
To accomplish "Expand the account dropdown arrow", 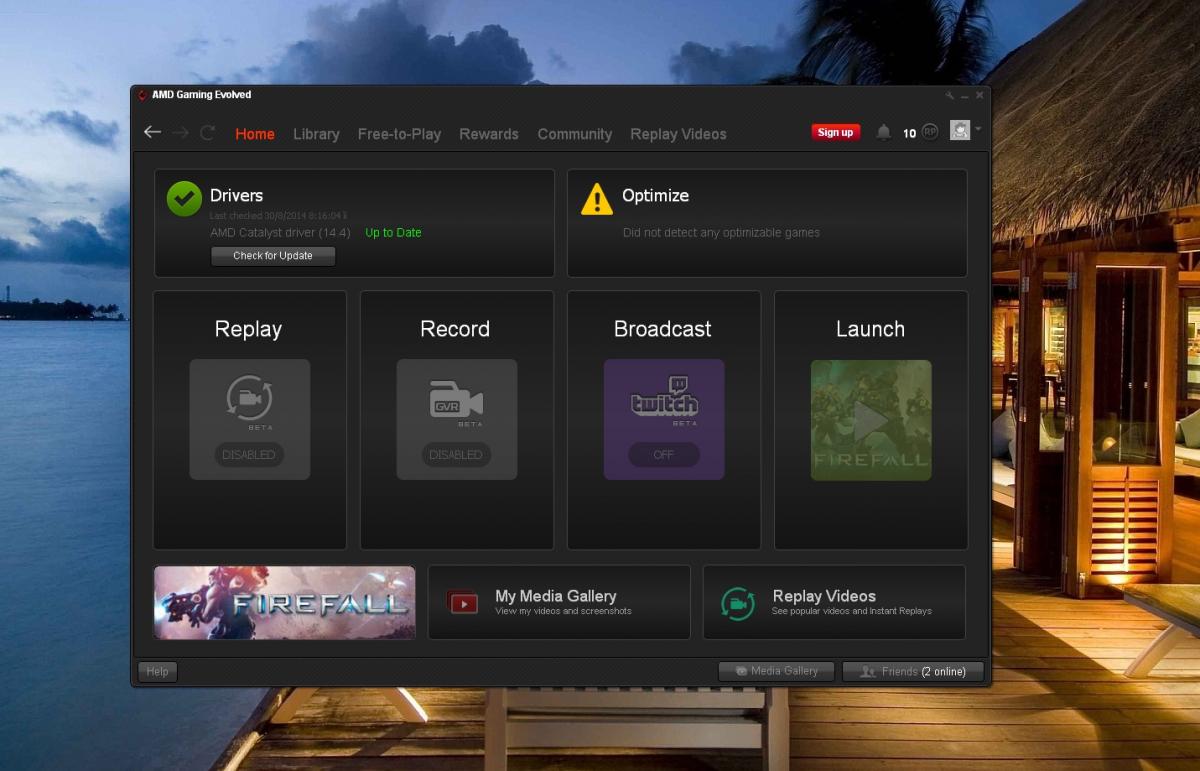I will click(978, 129).
